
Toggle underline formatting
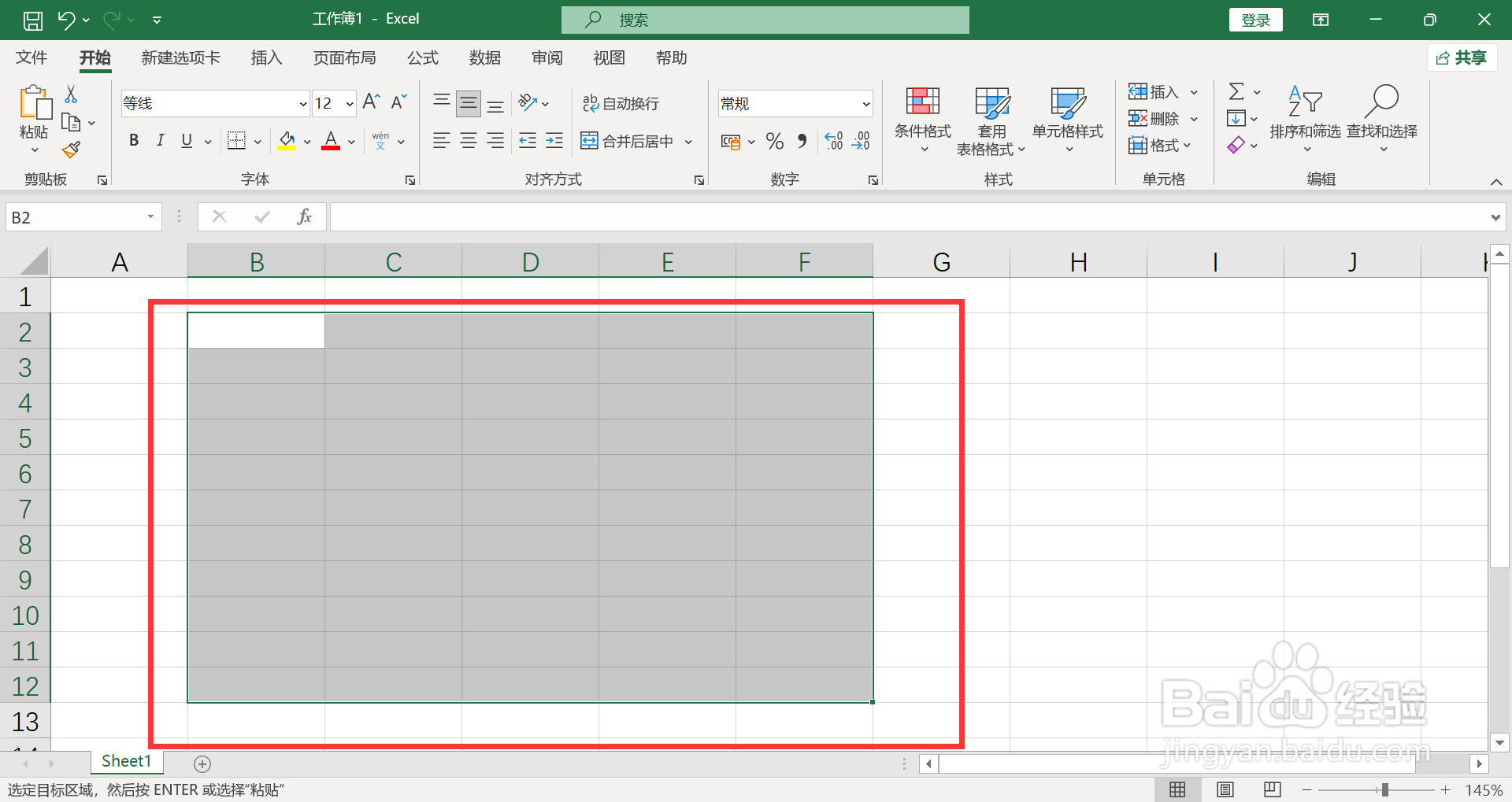[187, 141]
